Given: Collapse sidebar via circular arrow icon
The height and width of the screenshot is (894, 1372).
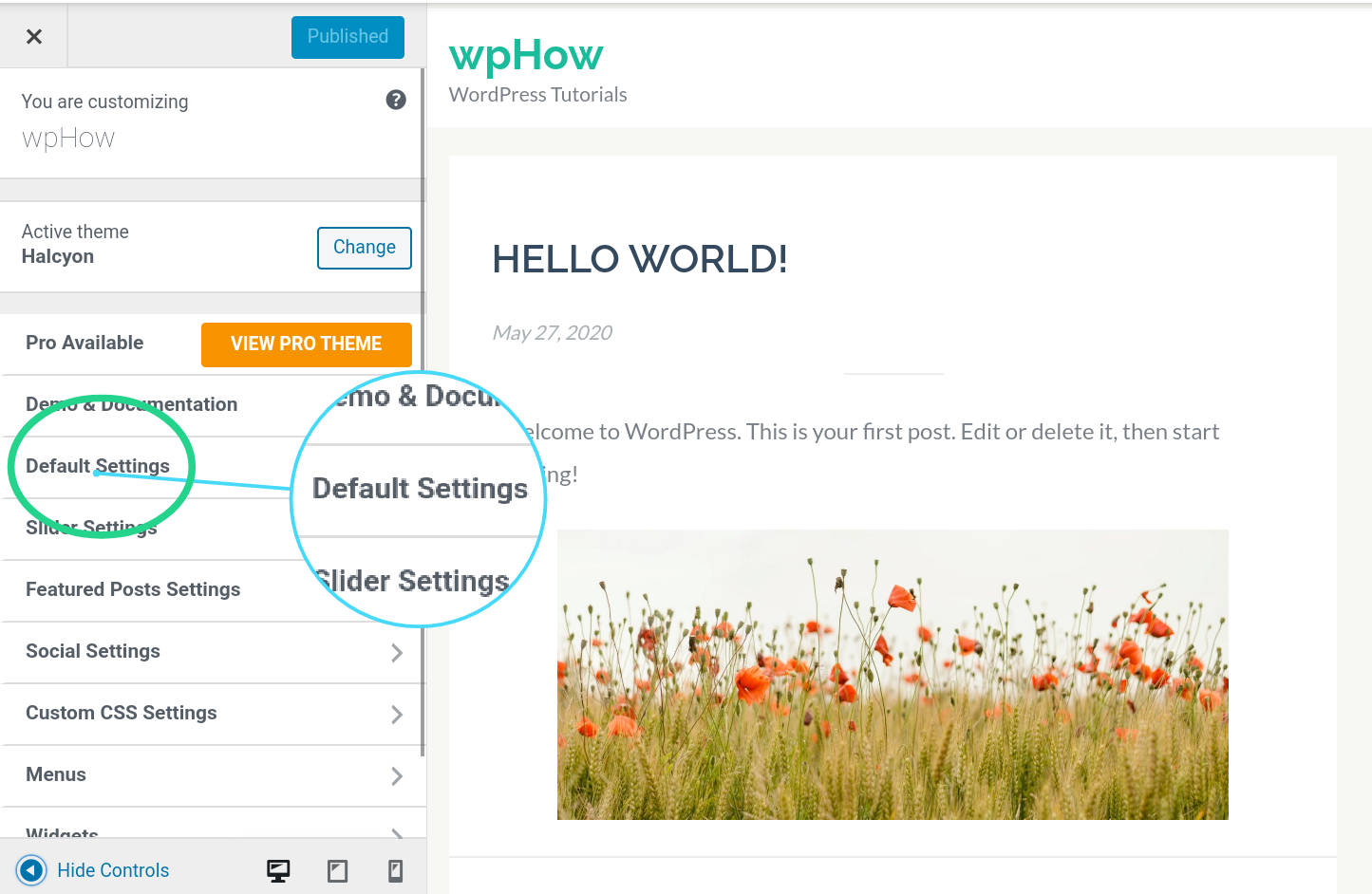Looking at the screenshot, I should pos(30,869).
